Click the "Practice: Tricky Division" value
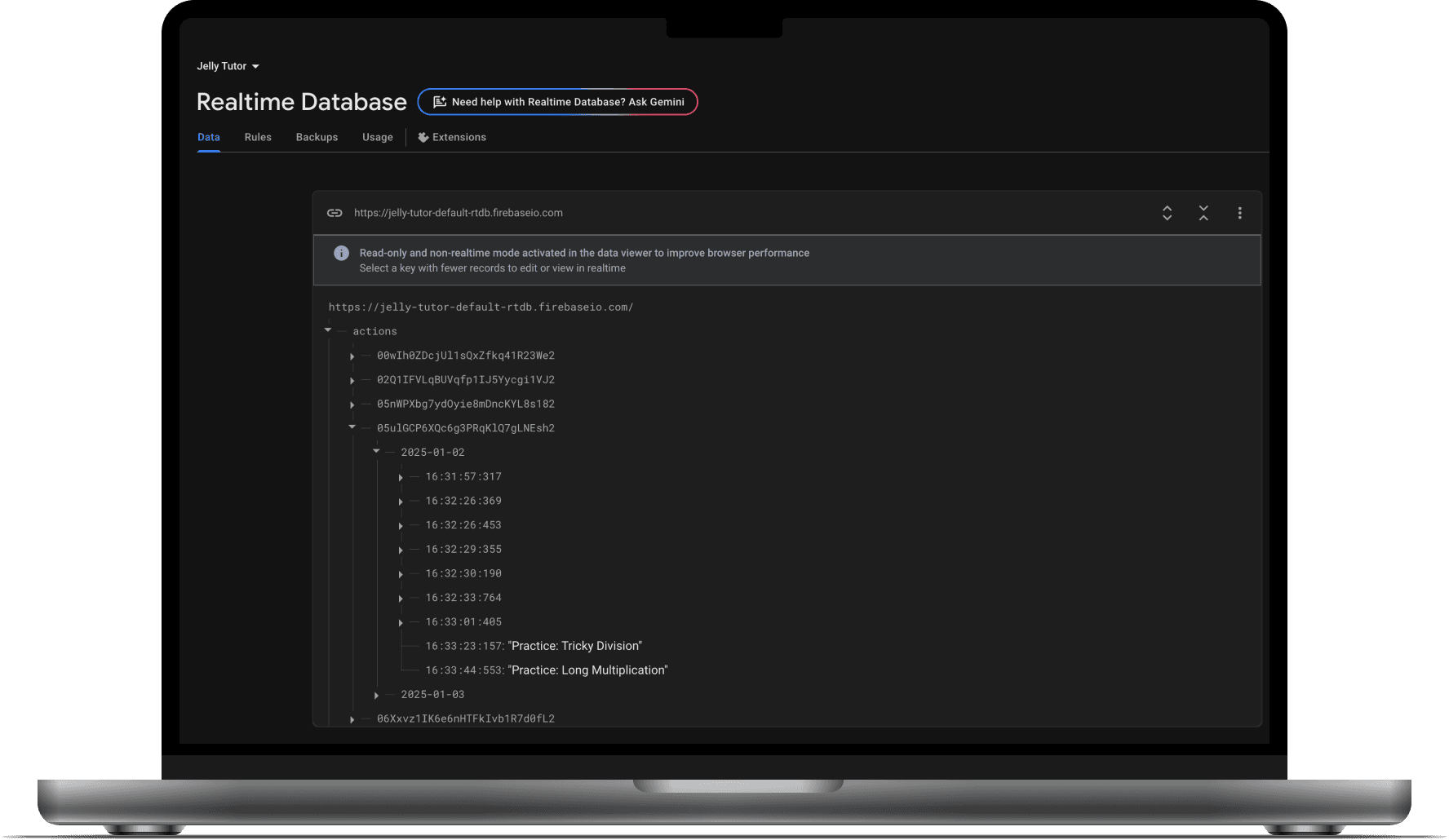The width and height of the screenshot is (1449, 840). [x=575, y=646]
